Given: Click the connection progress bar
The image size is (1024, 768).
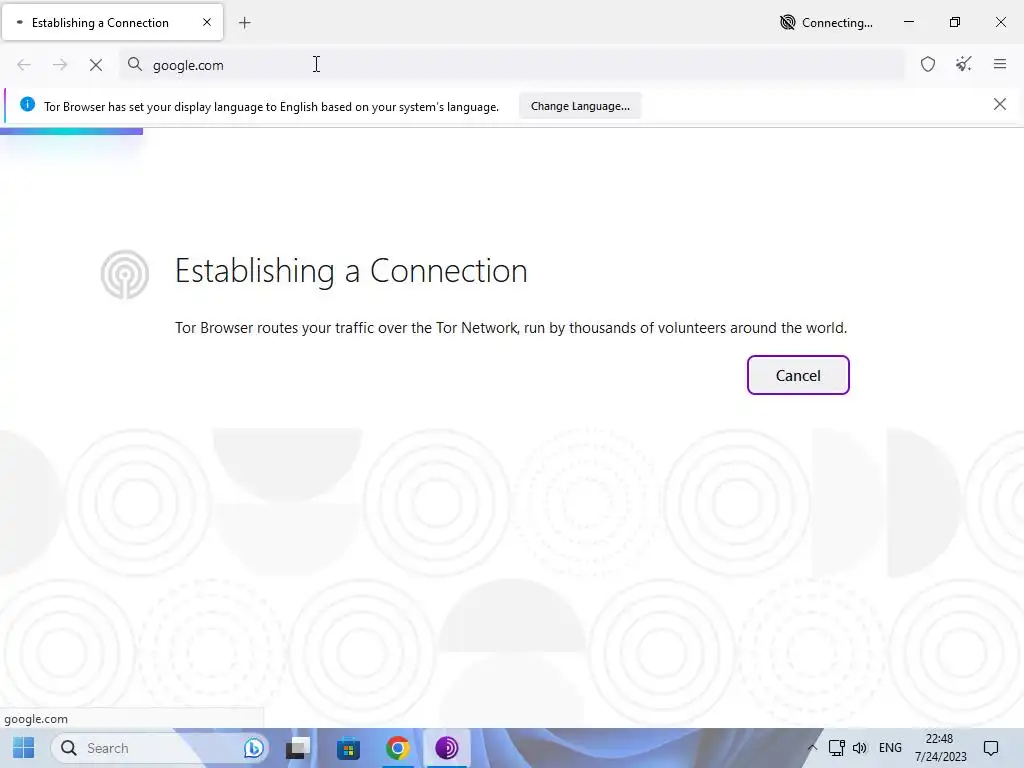Looking at the screenshot, I should (x=71, y=131).
